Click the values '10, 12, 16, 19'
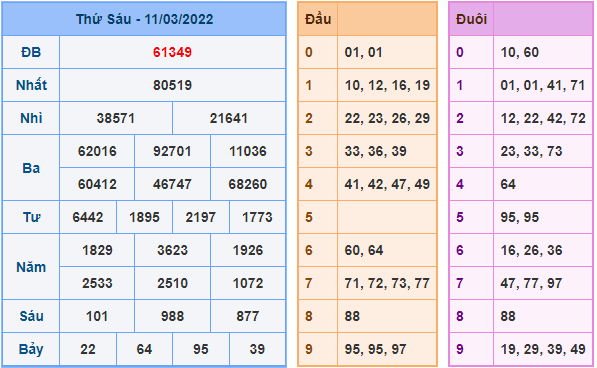 click(387, 85)
